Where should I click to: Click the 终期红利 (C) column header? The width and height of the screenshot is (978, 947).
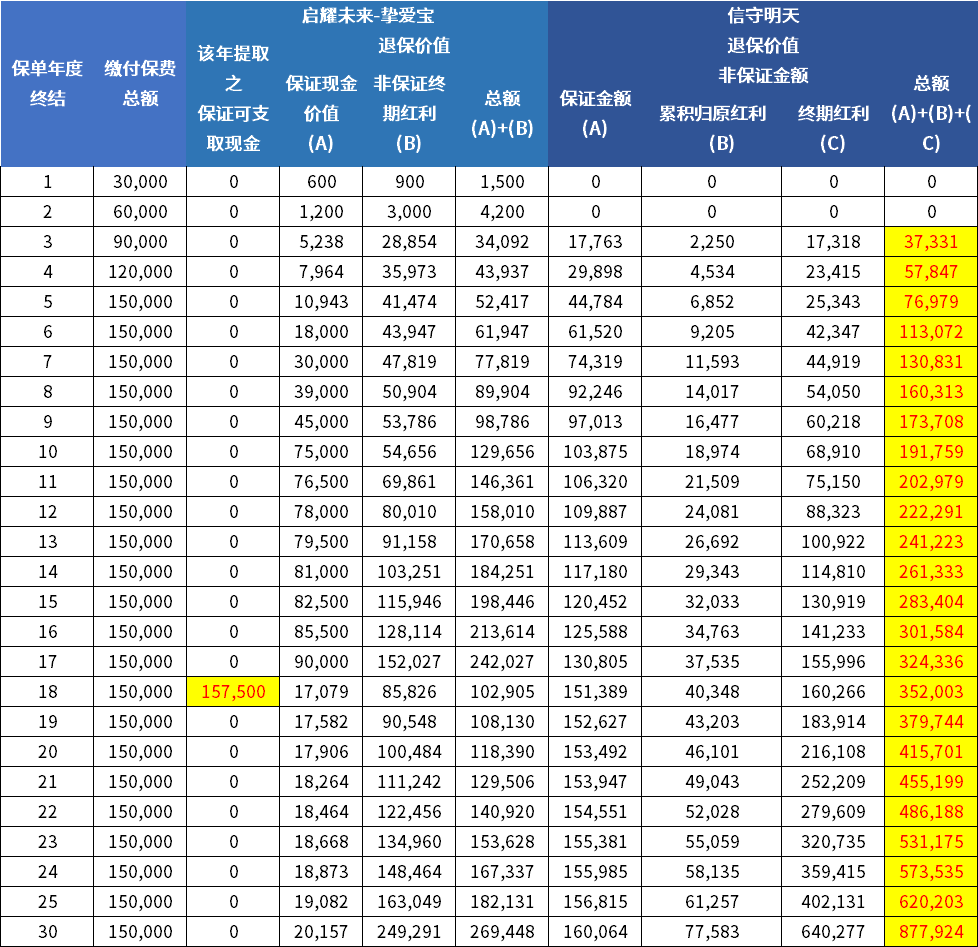(x=832, y=127)
